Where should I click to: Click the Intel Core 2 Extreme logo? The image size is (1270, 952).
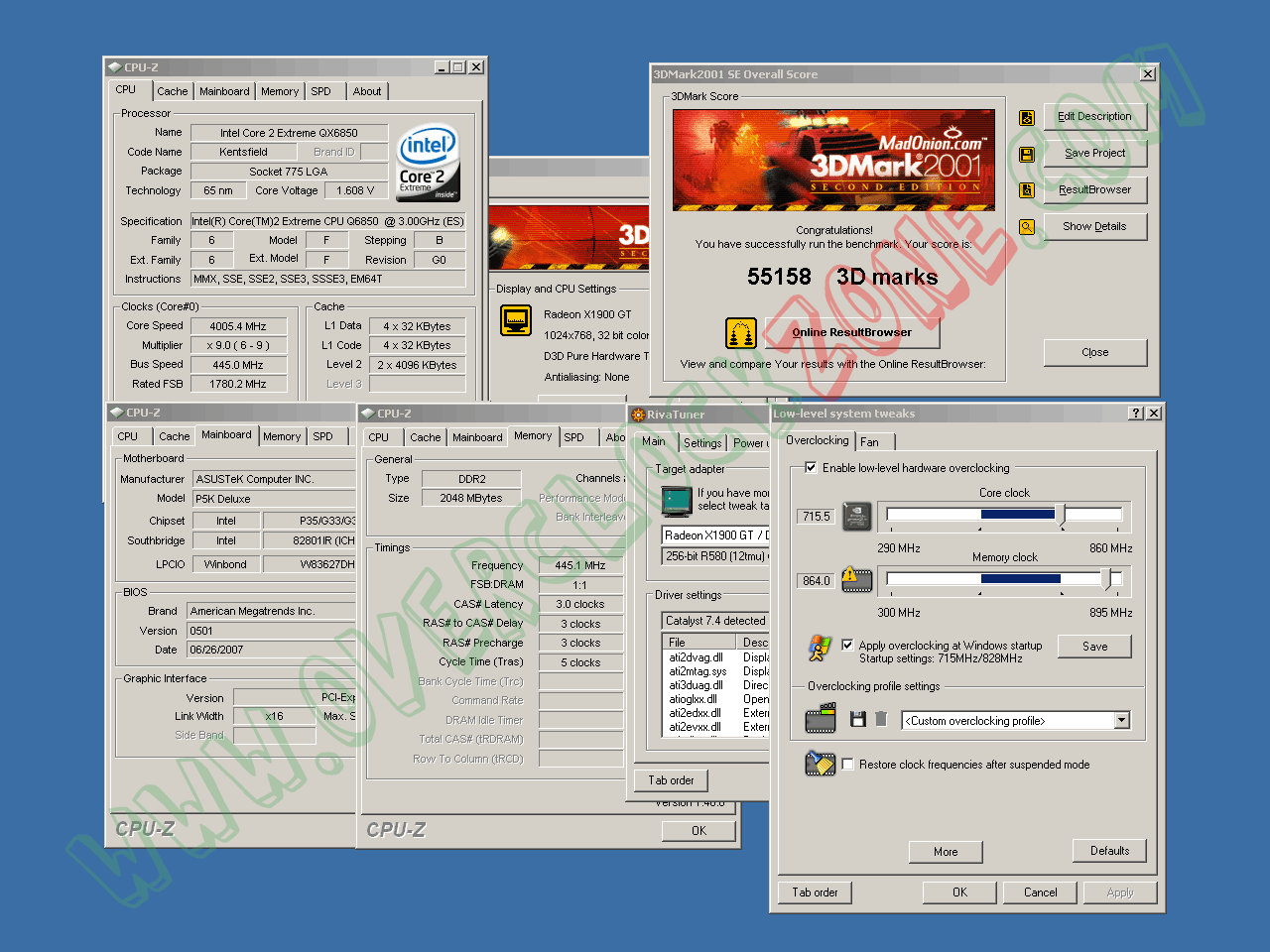[x=429, y=164]
